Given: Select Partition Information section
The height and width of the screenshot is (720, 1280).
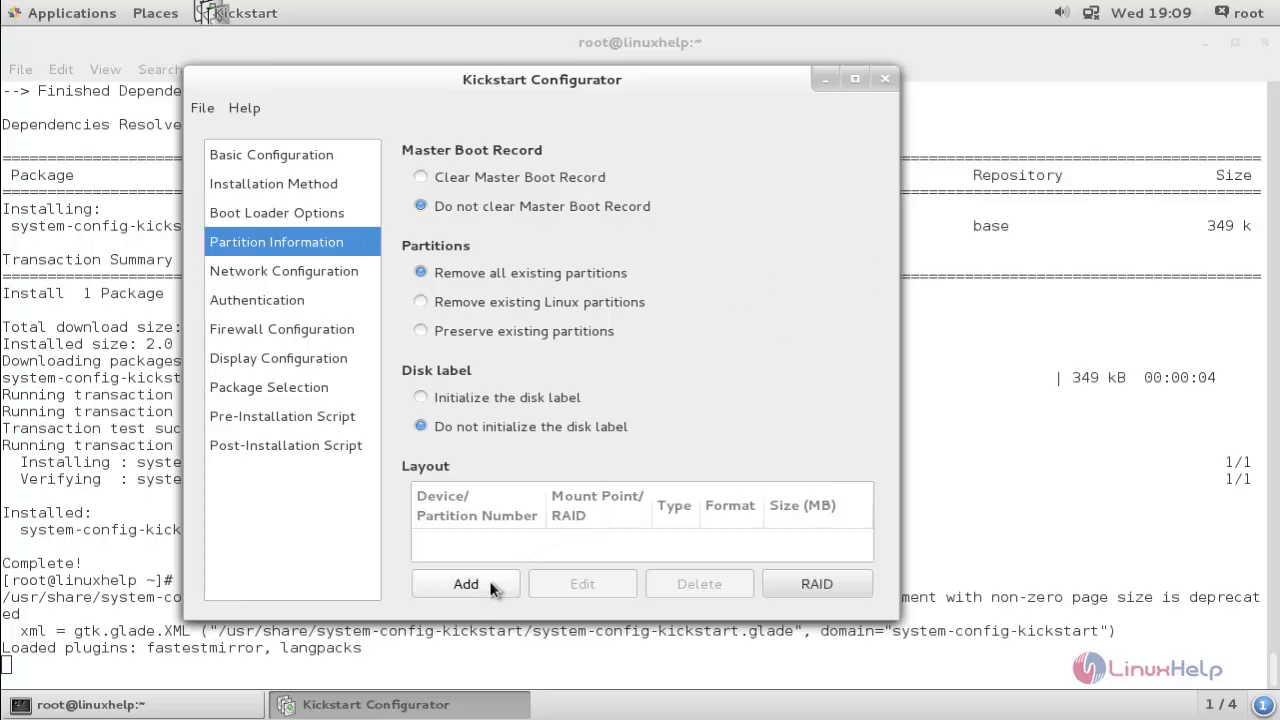Looking at the screenshot, I should point(292,242).
